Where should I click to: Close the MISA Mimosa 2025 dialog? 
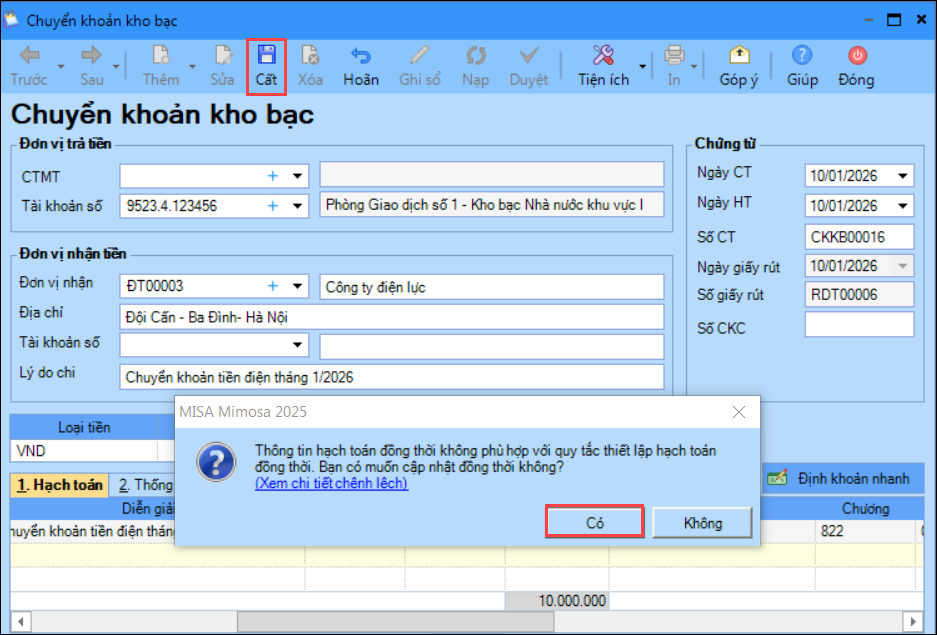tap(739, 412)
